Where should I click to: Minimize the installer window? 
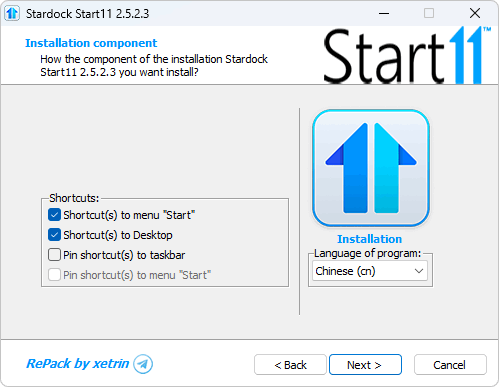click(384, 13)
